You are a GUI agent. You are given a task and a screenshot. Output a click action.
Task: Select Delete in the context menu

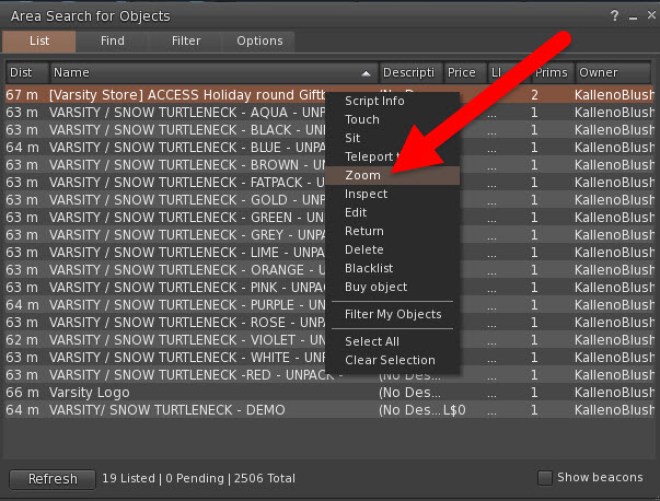pyautogui.click(x=392, y=250)
